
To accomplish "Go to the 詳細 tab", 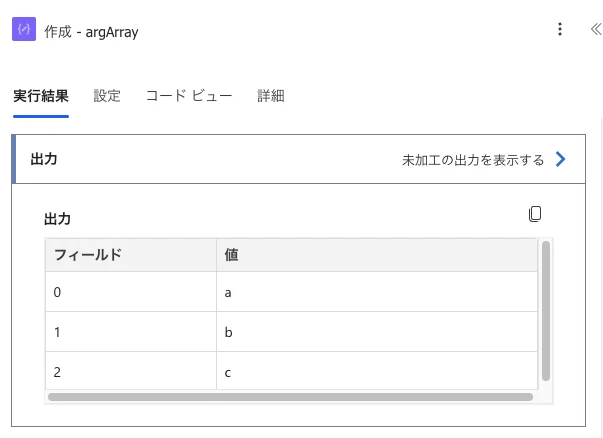I will pos(271,96).
